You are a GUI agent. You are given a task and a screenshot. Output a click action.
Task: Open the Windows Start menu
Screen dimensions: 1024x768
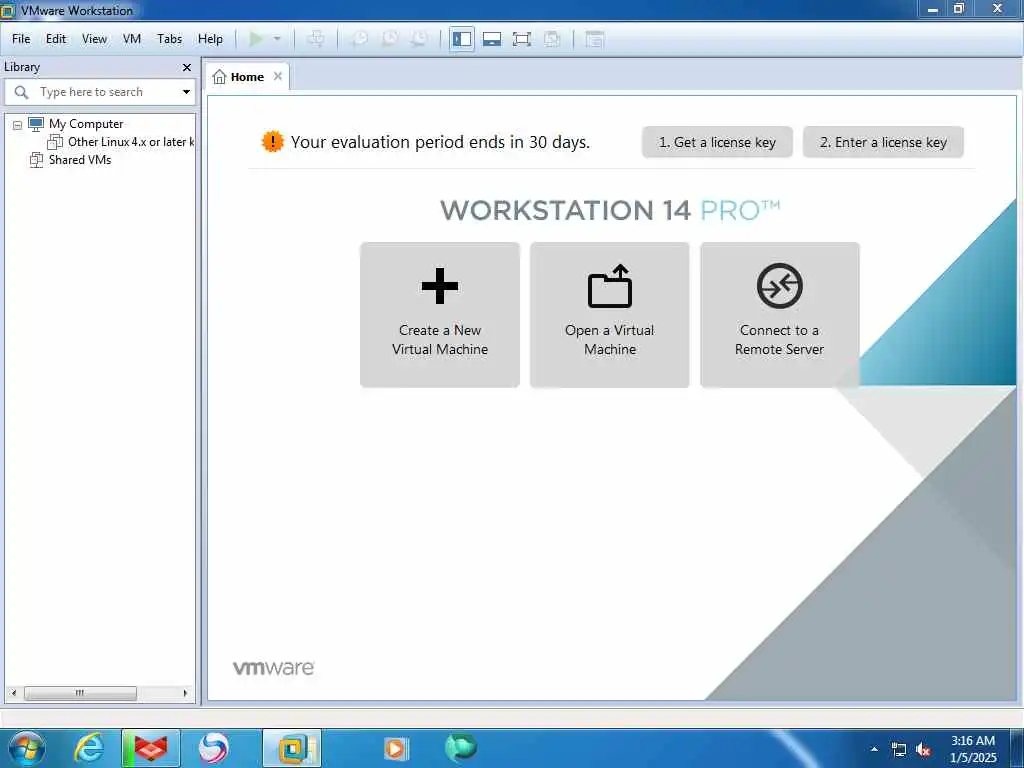tap(27, 748)
